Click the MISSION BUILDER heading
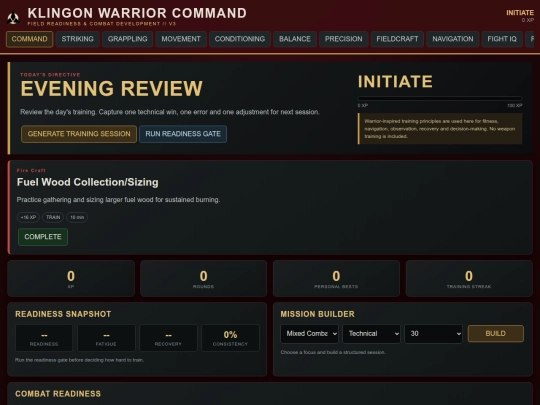540x405 pixels. coord(317,314)
